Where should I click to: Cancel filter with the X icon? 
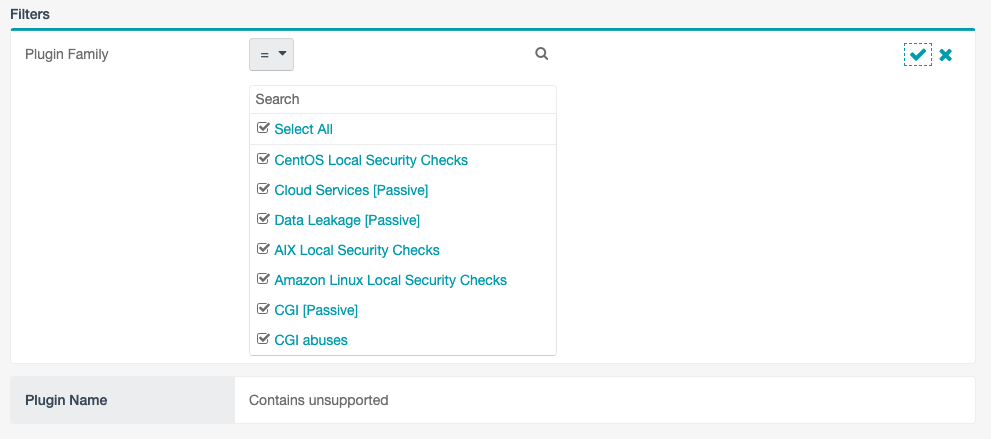pyautogui.click(x=945, y=55)
